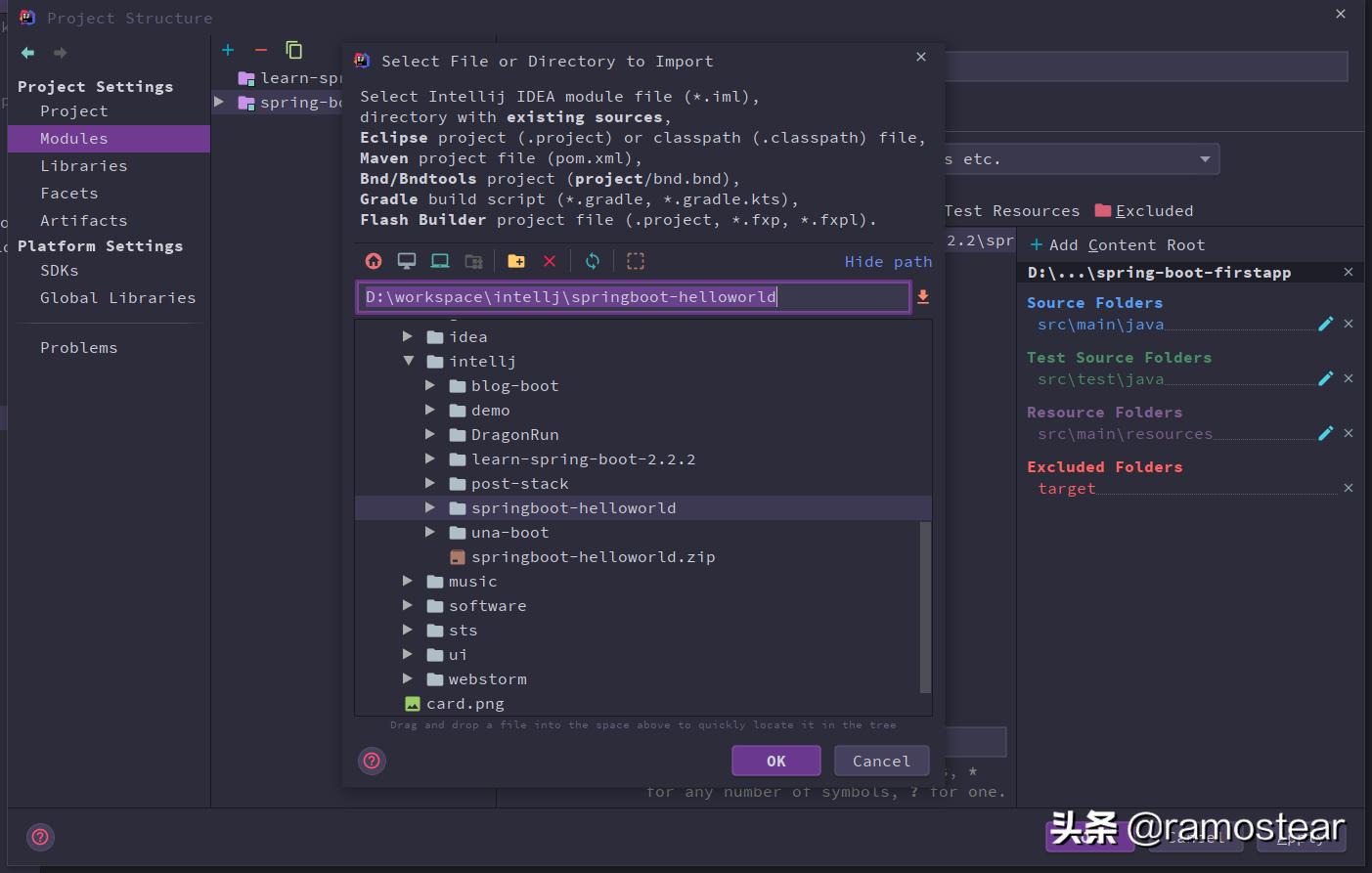This screenshot has height=873, width=1372.
Task: Open Artifacts settings page
Action: pos(84,221)
